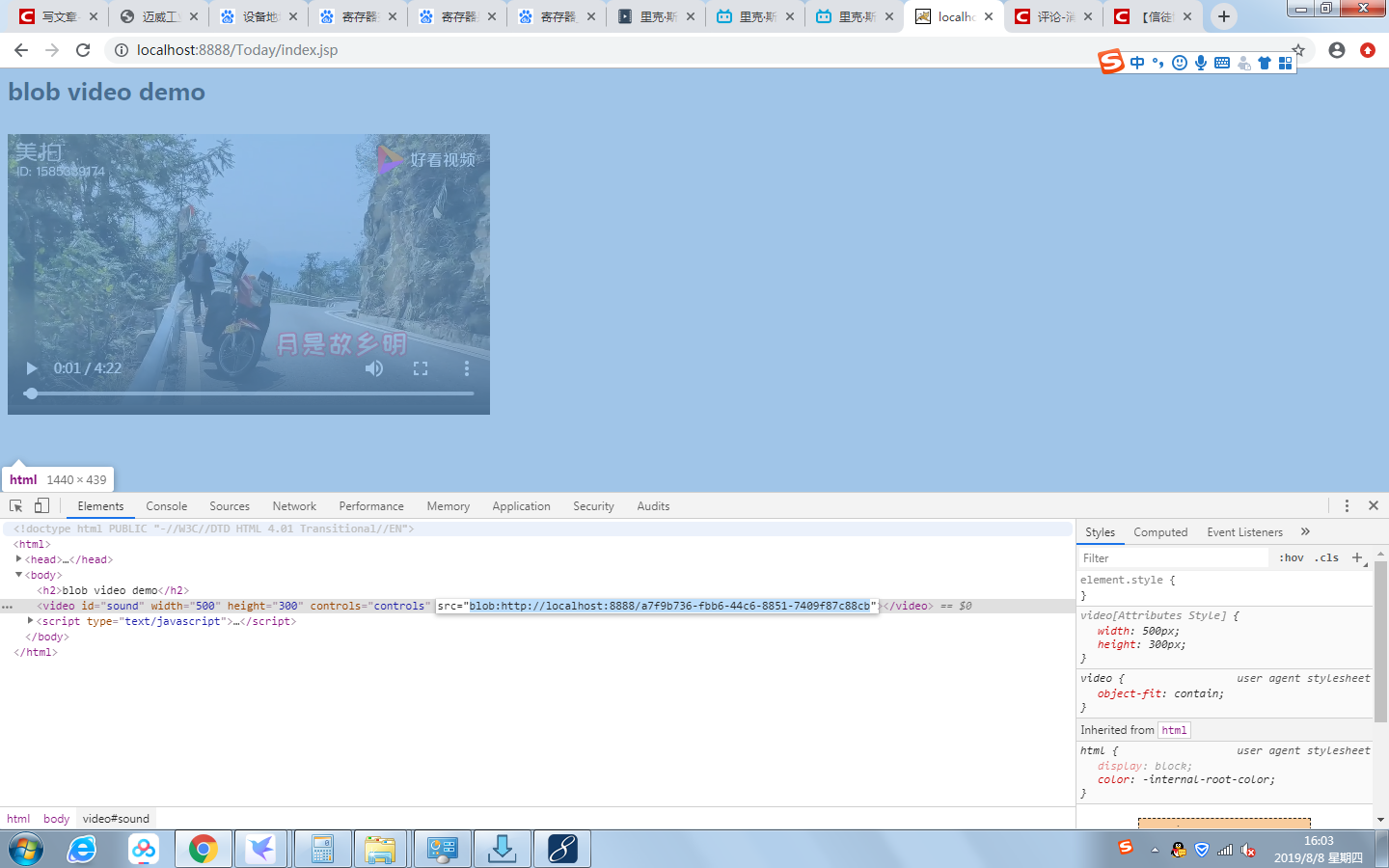Click the red Chrome update icon
Image resolution: width=1389 pixels, height=868 pixels.
tap(1368, 50)
